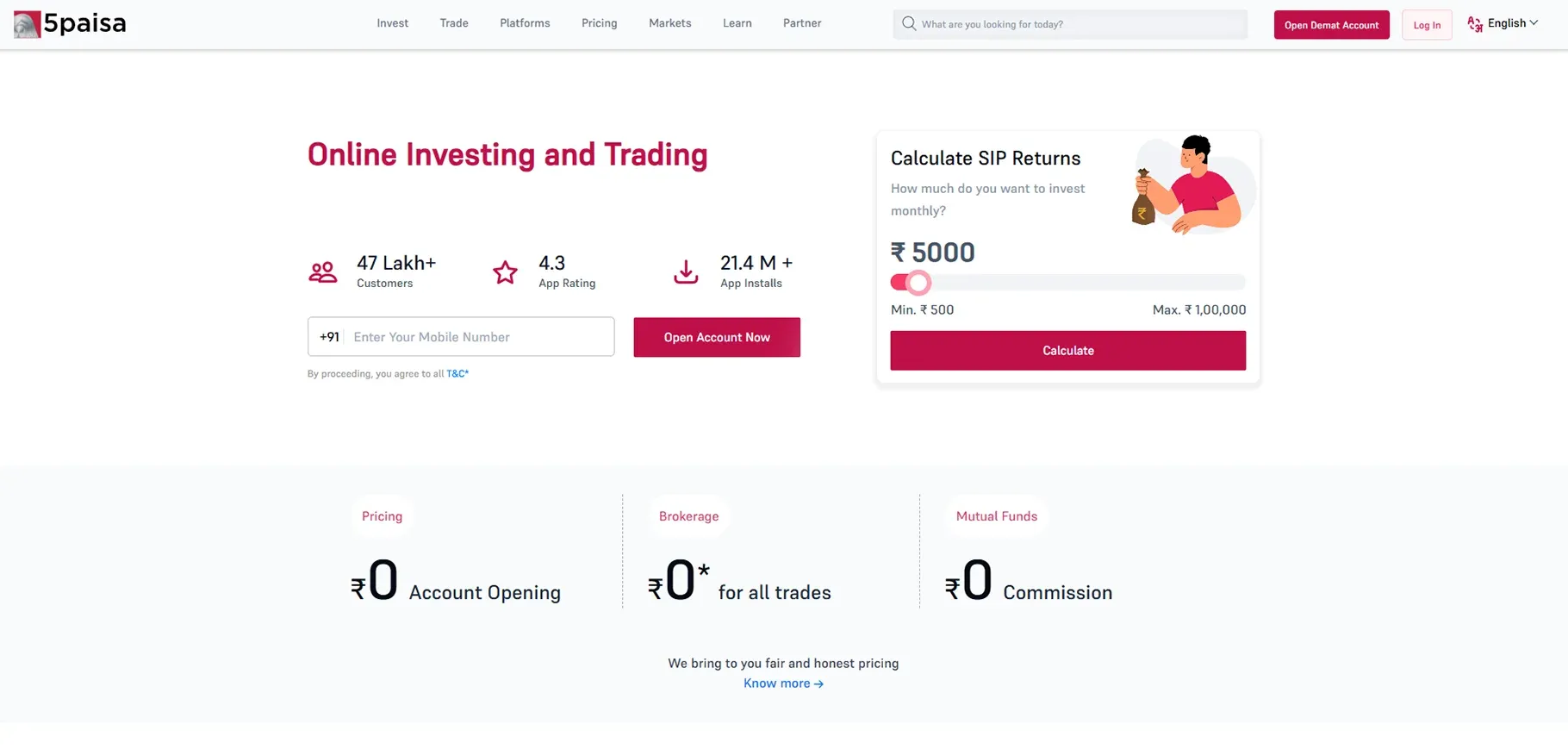Open the Invest menu
1568x749 pixels.
click(x=392, y=23)
